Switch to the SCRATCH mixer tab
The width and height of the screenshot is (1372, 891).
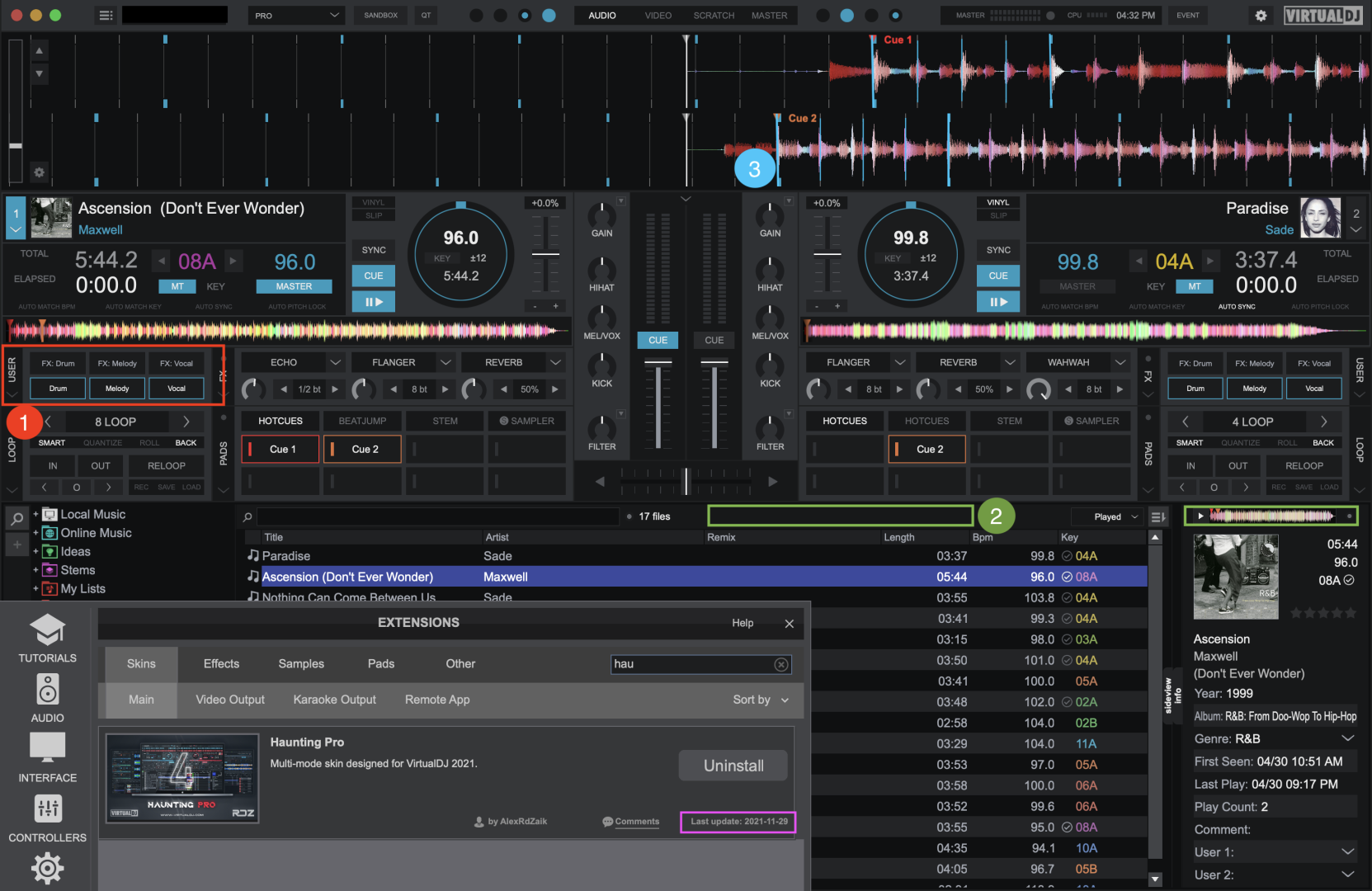(x=714, y=16)
